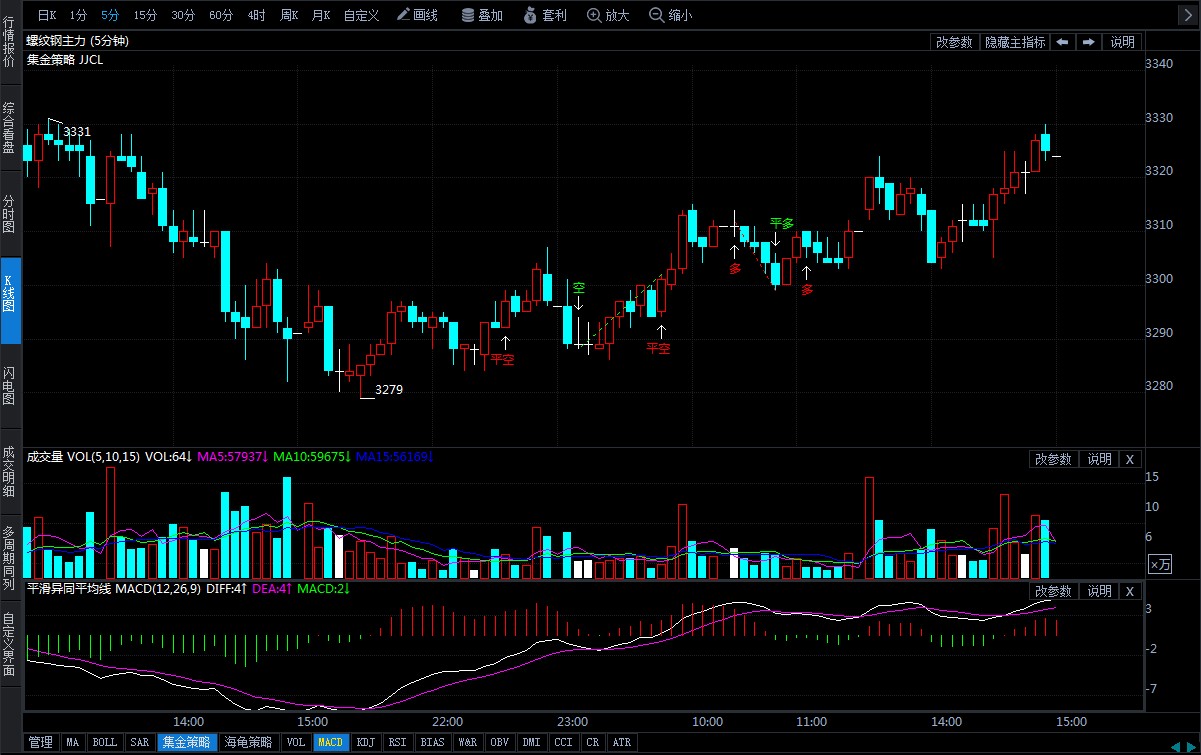Click the 3331 high price marker
This screenshot has height=755, width=1201.
pos(77,132)
